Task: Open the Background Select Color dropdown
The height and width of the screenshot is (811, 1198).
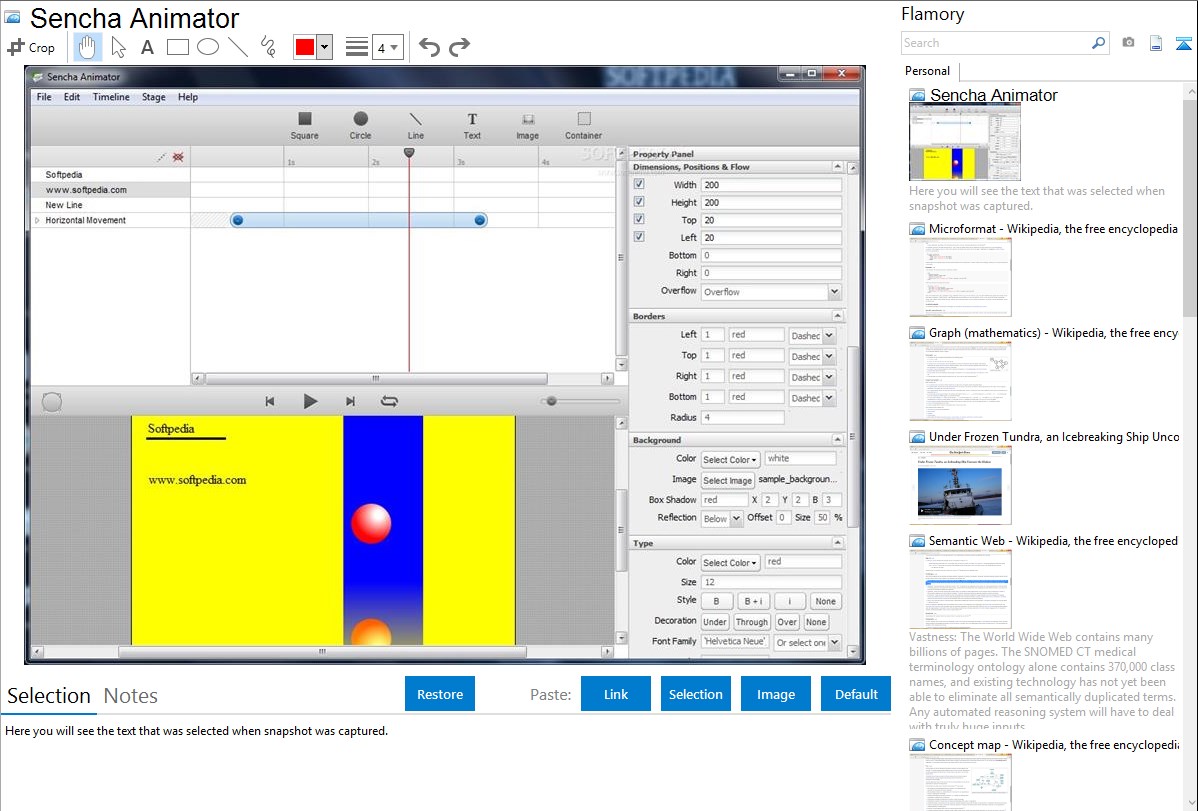Action: [x=730, y=459]
